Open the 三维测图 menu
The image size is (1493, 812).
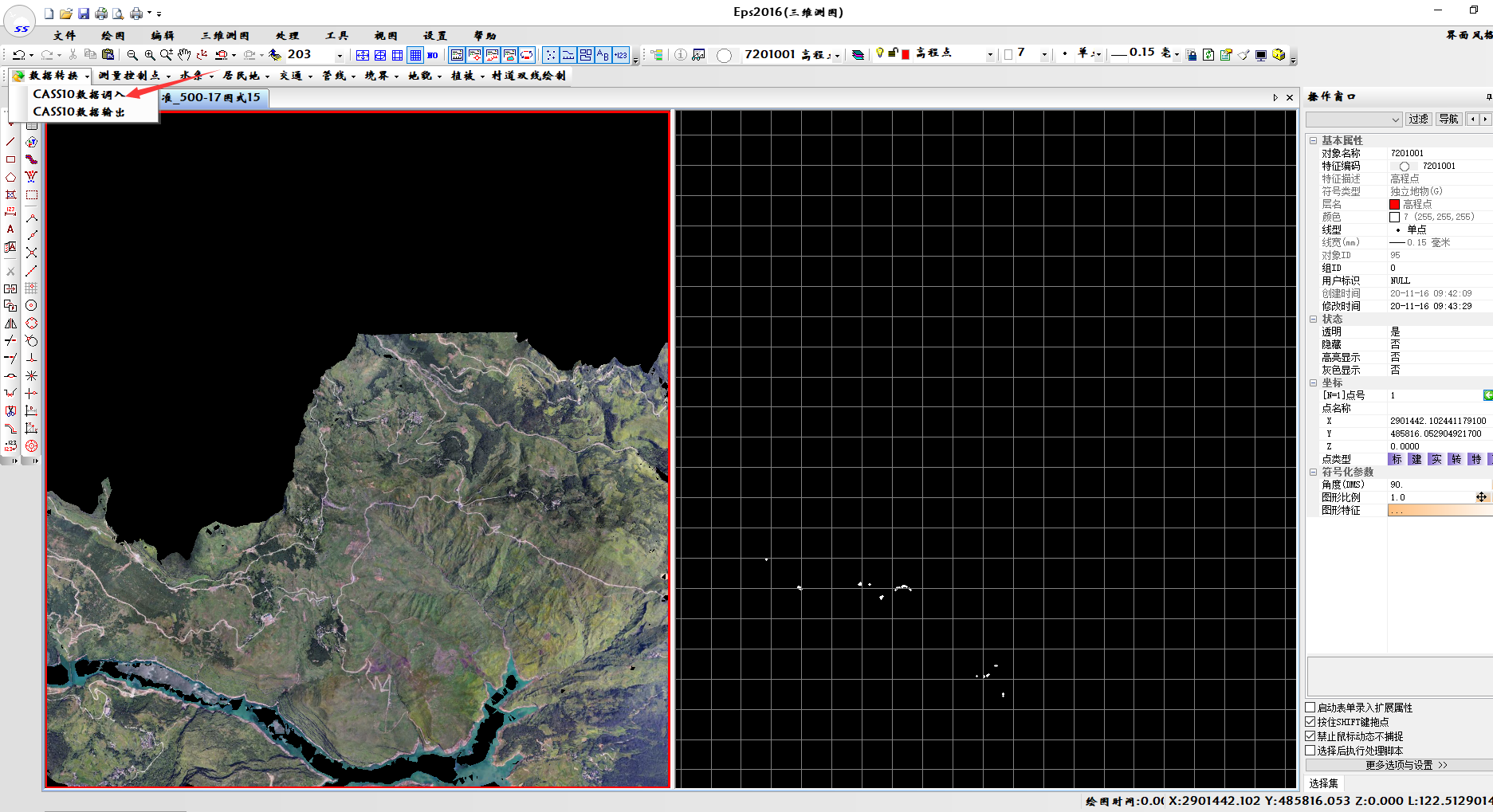click(225, 36)
